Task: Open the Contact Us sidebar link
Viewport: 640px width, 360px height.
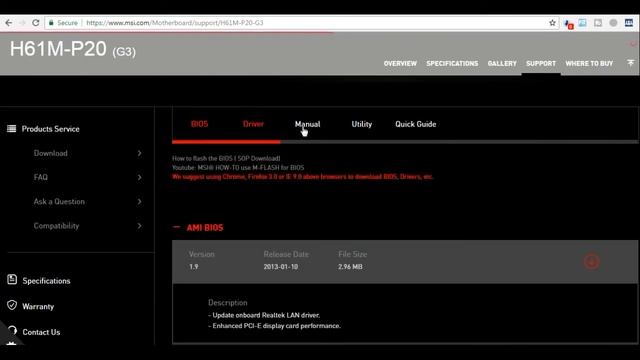Action: click(x=41, y=332)
